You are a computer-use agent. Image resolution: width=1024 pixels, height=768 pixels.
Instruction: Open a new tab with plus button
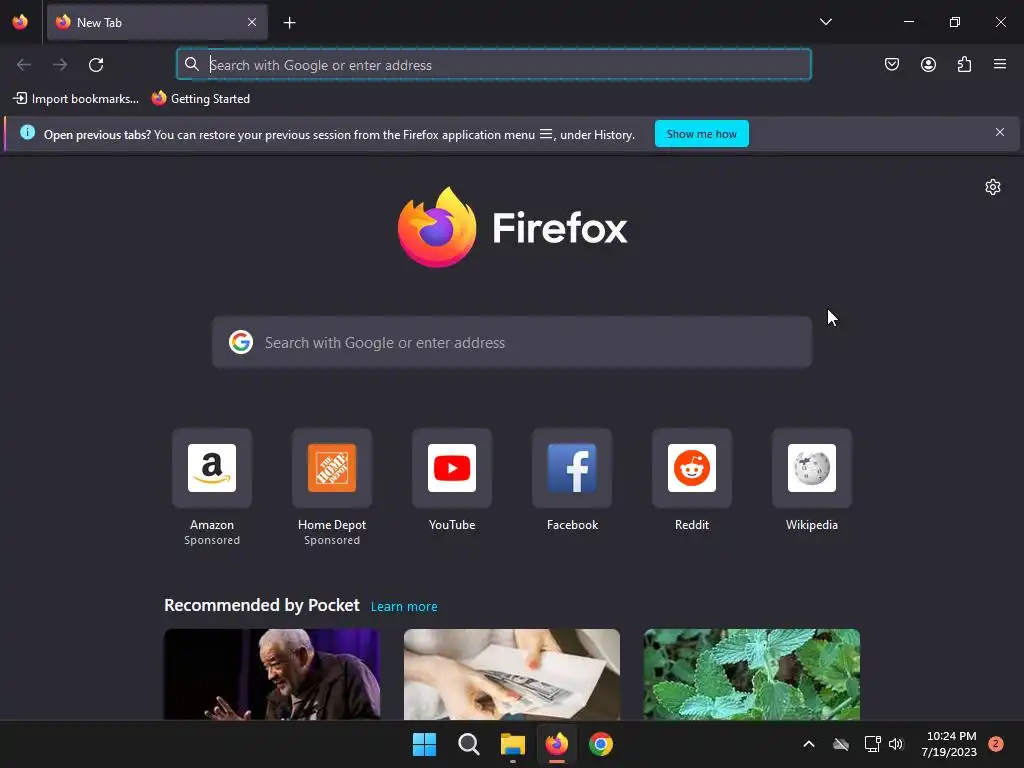pos(289,23)
